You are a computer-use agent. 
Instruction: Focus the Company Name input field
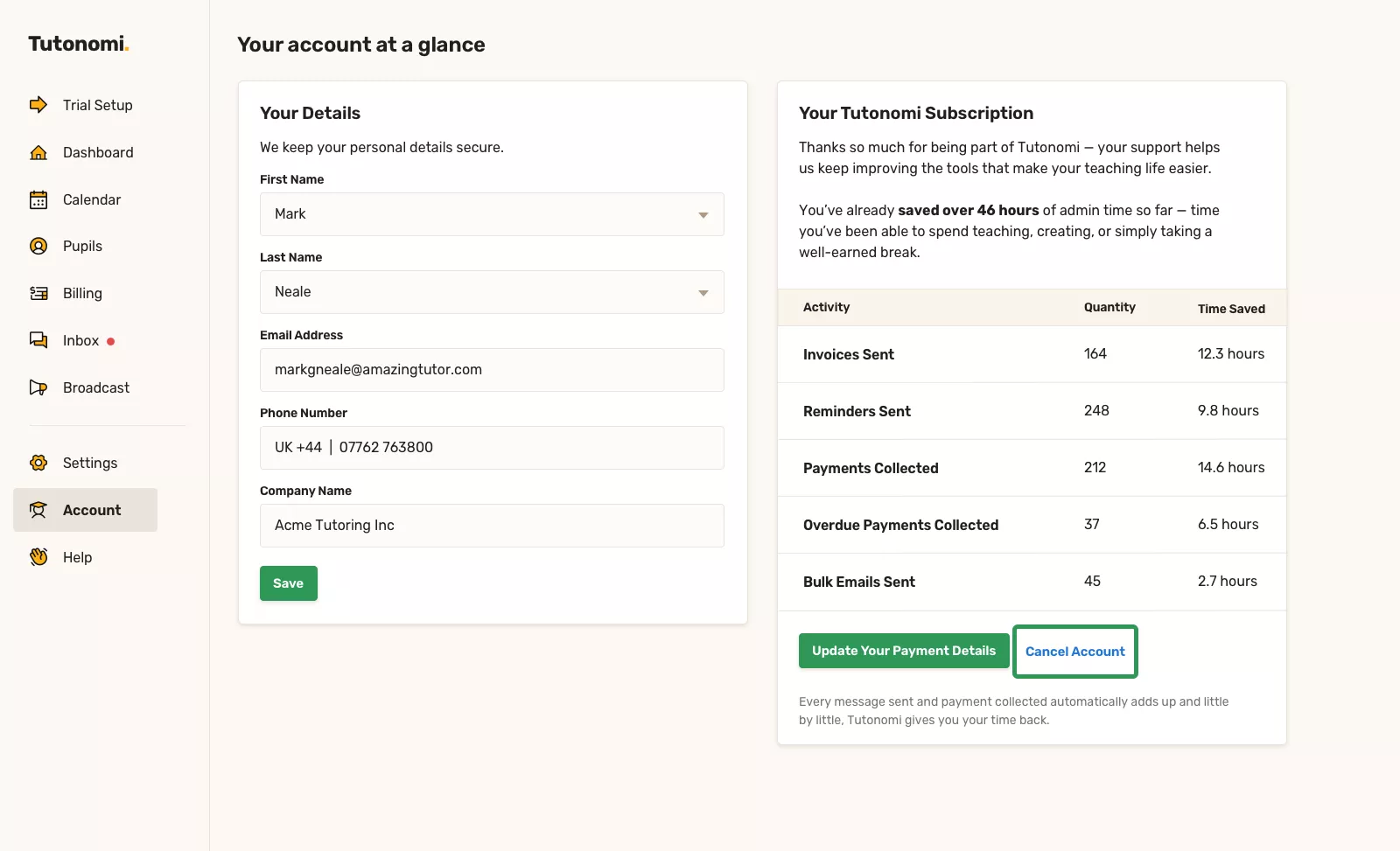tap(492, 526)
